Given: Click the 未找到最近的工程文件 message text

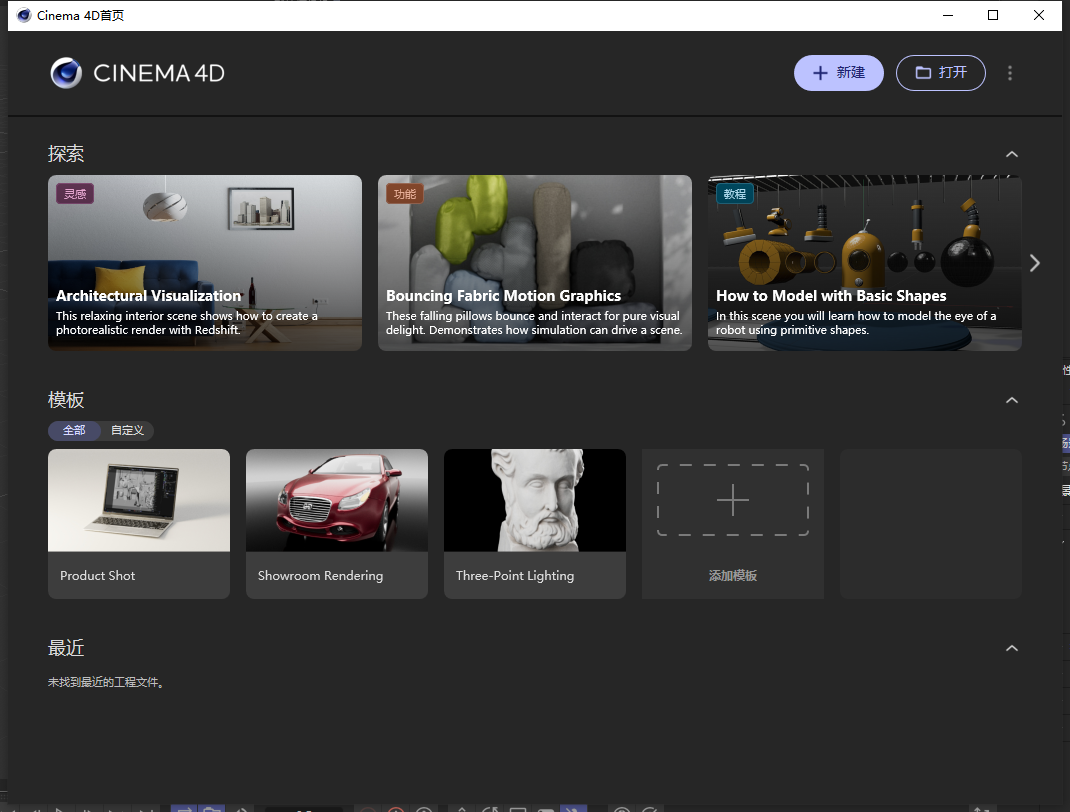Looking at the screenshot, I should [x=106, y=682].
